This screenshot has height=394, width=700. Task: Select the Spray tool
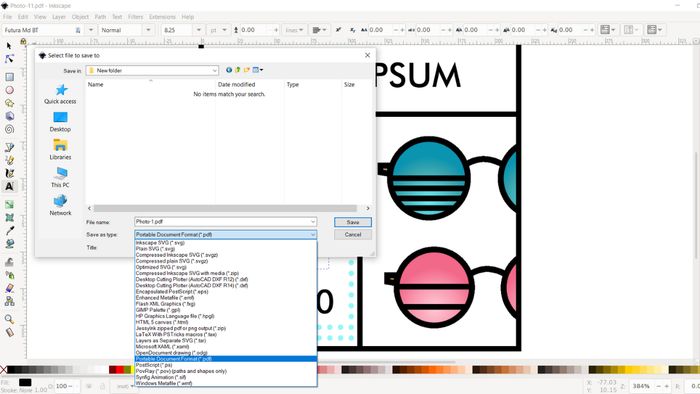(9, 275)
